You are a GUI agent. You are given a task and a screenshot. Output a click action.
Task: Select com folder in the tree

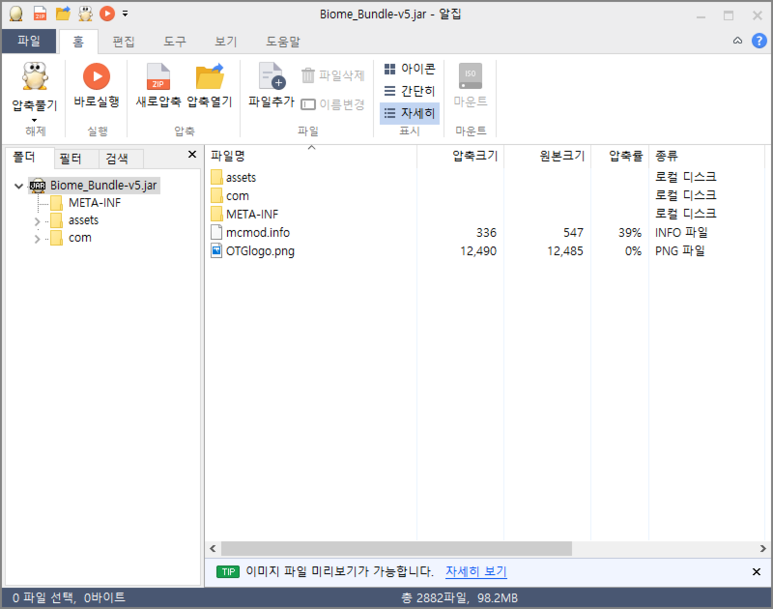(80, 238)
